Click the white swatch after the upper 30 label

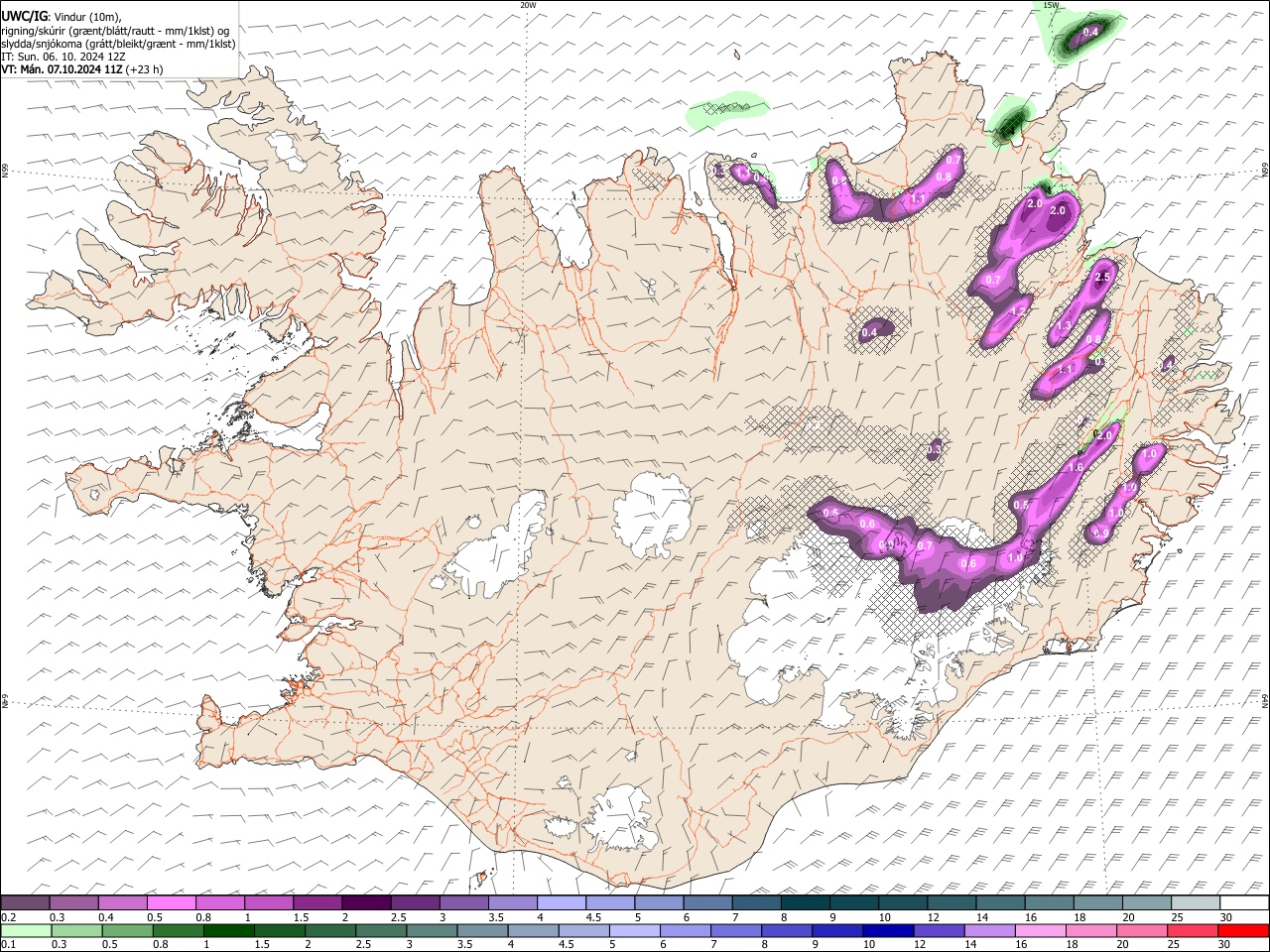[x=1243, y=903]
